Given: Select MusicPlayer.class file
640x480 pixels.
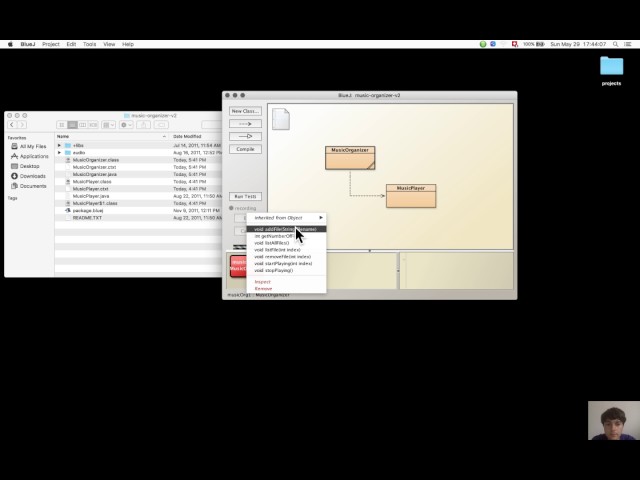Looking at the screenshot, I should [x=138, y=182].
